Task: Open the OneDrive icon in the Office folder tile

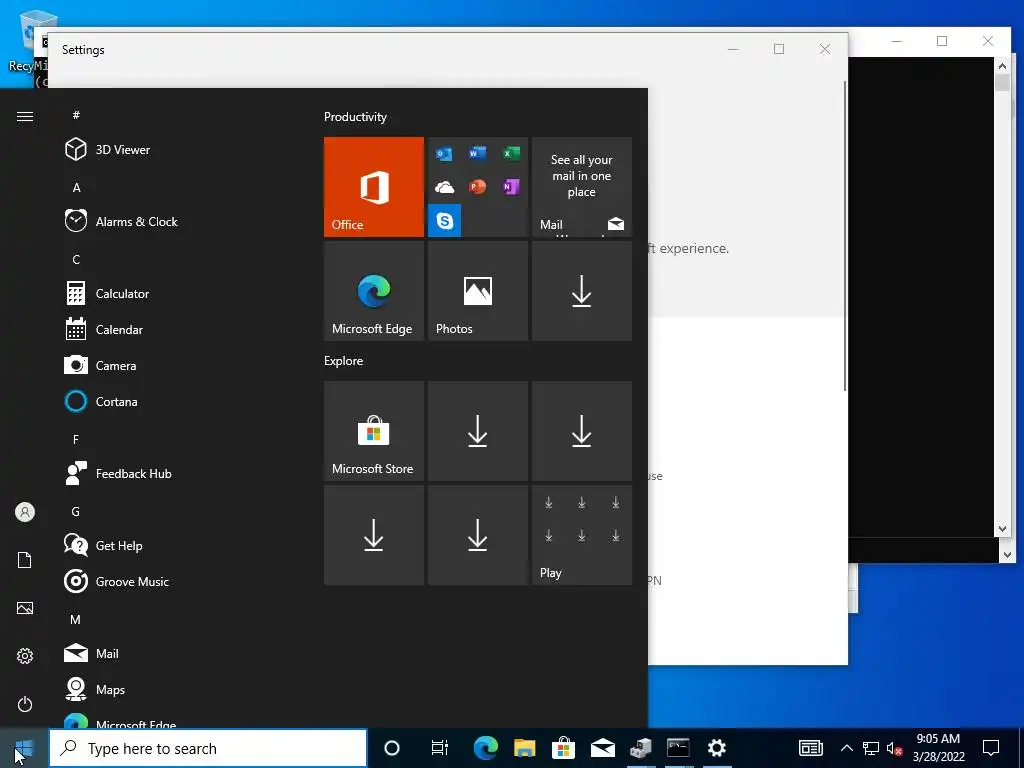Action: pos(444,187)
